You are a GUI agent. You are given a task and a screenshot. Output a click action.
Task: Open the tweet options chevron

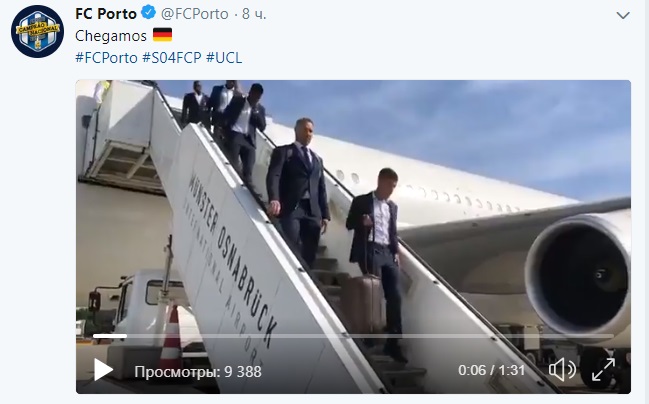tap(623, 15)
